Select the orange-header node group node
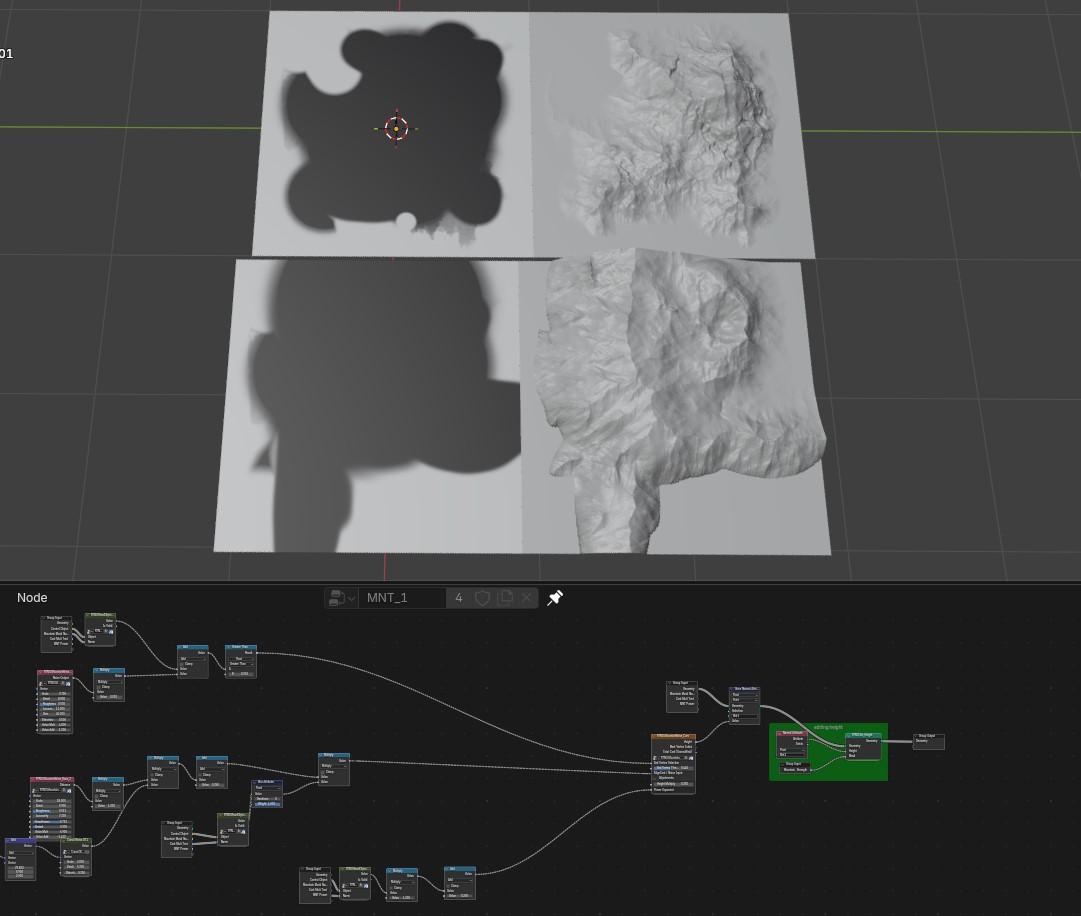1081x916 pixels. click(672, 737)
